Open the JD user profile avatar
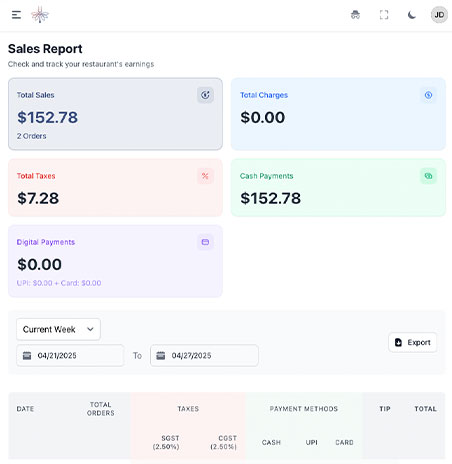 (x=439, y=15)
